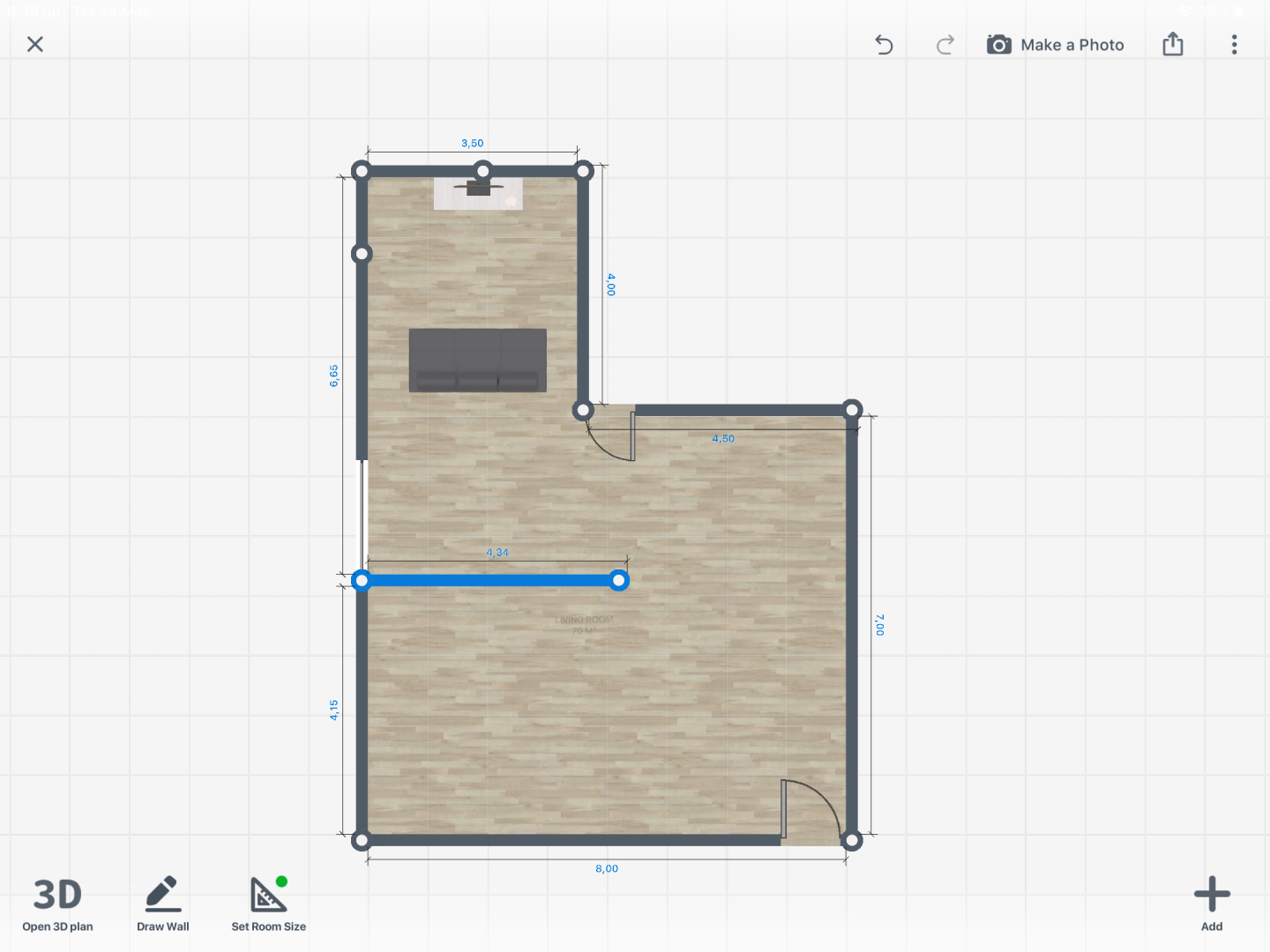Select the Draw Wall pencil tool
This screenshot has width=1270, height=952.
pos(163,904)
